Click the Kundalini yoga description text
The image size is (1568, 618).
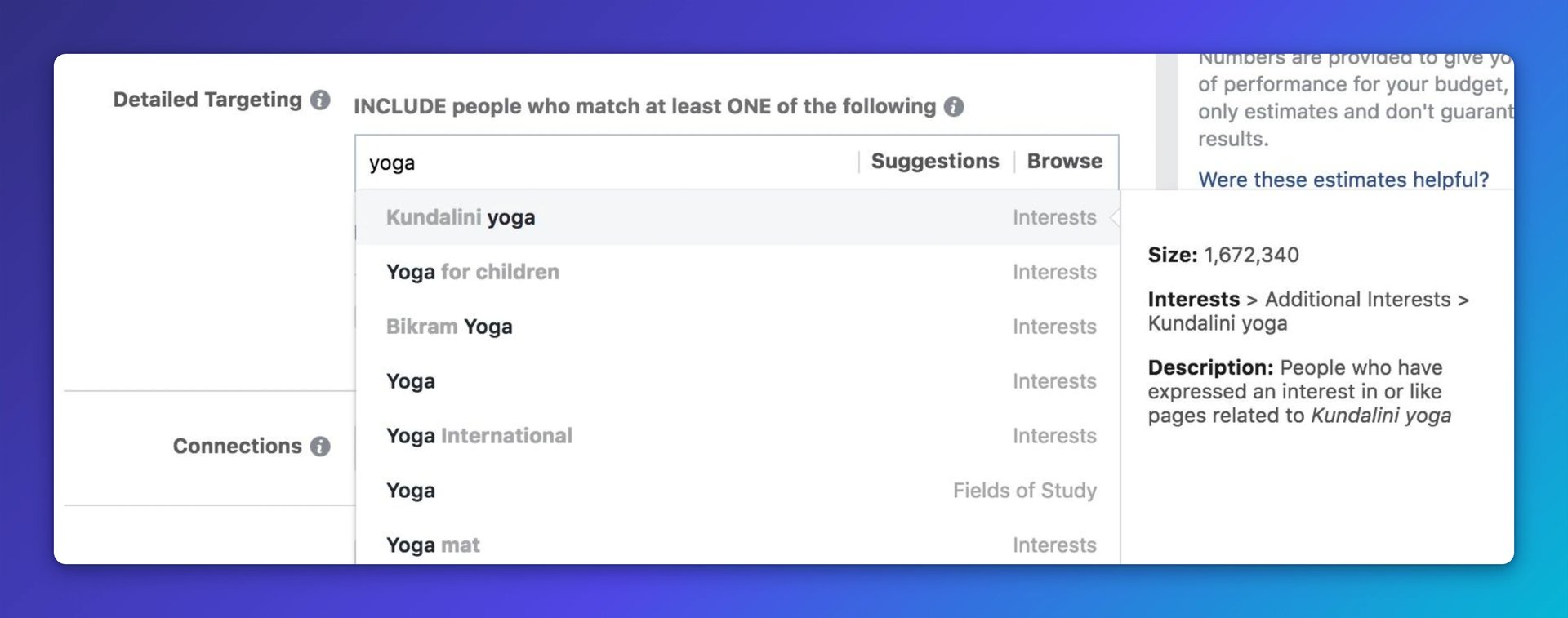(1299, 392)
